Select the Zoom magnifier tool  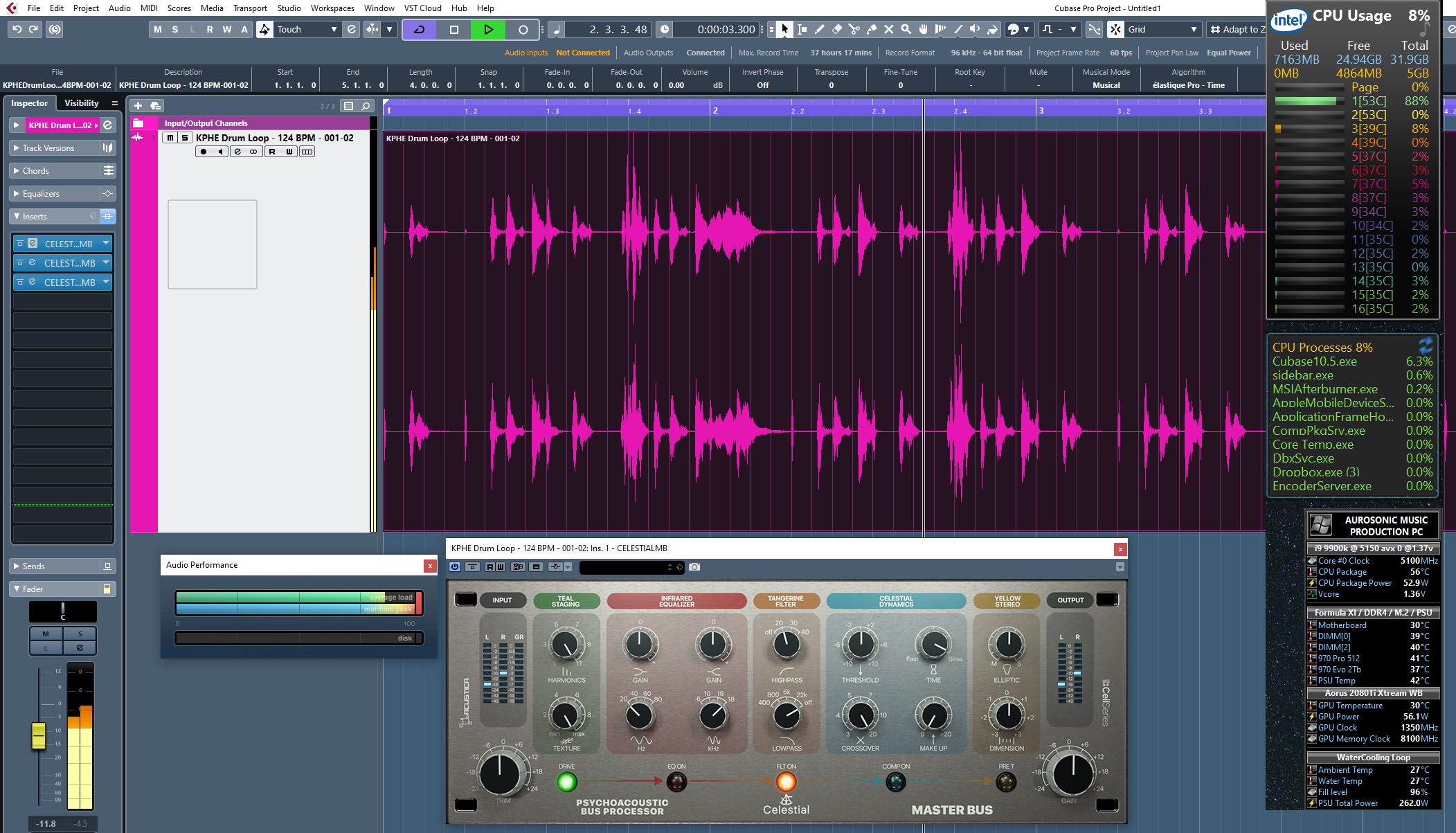pos(906,29)
